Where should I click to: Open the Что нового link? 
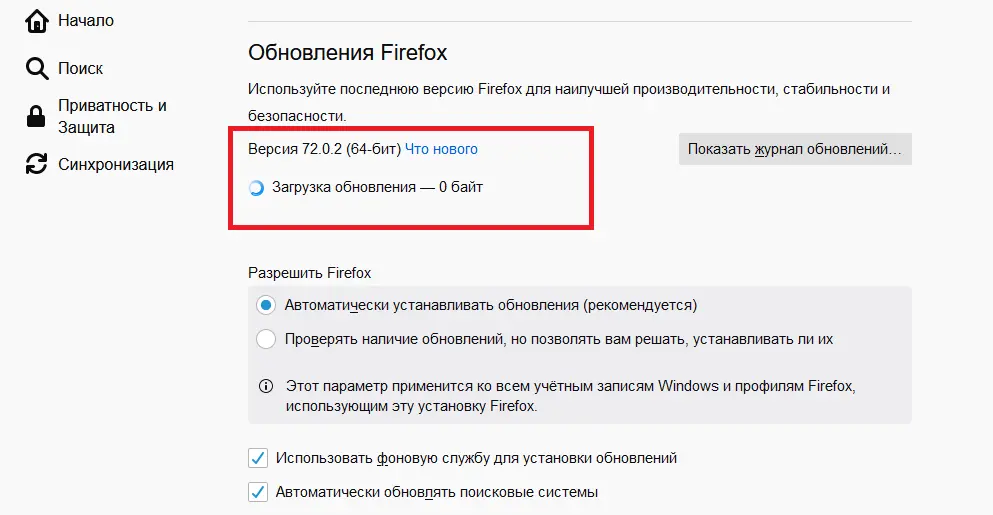441,149
